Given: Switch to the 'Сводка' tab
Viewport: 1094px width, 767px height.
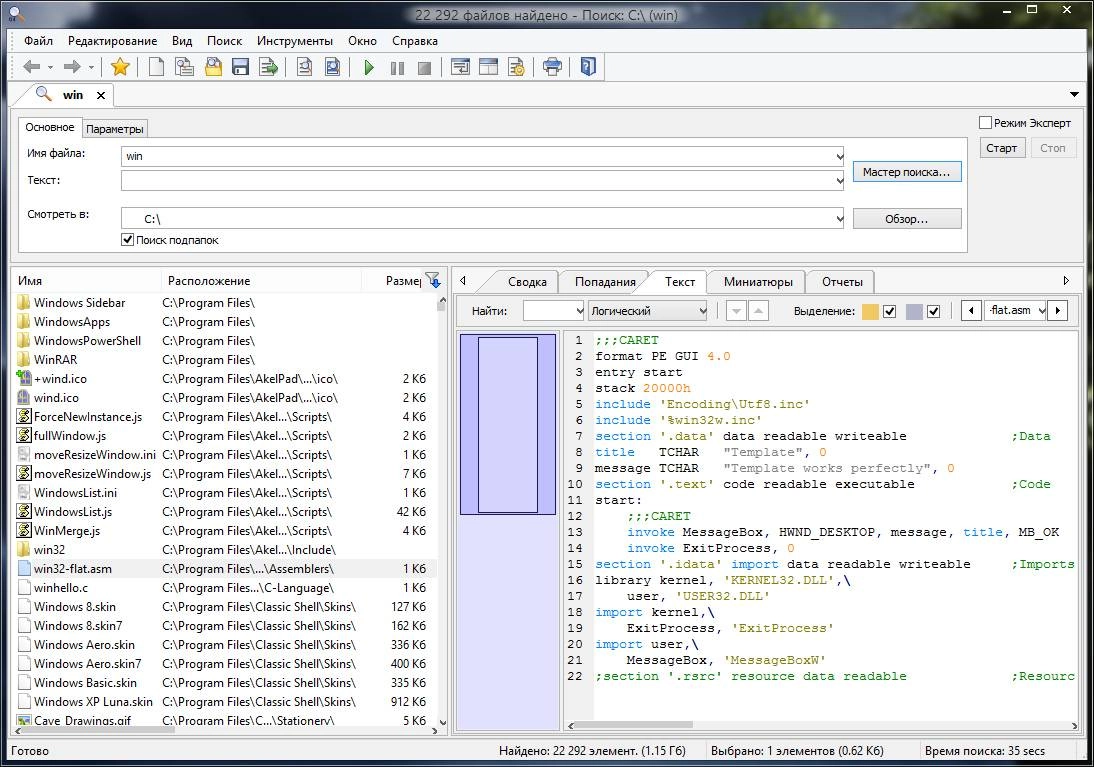Looking at the screenshot, I should click(x=527, y=282).
